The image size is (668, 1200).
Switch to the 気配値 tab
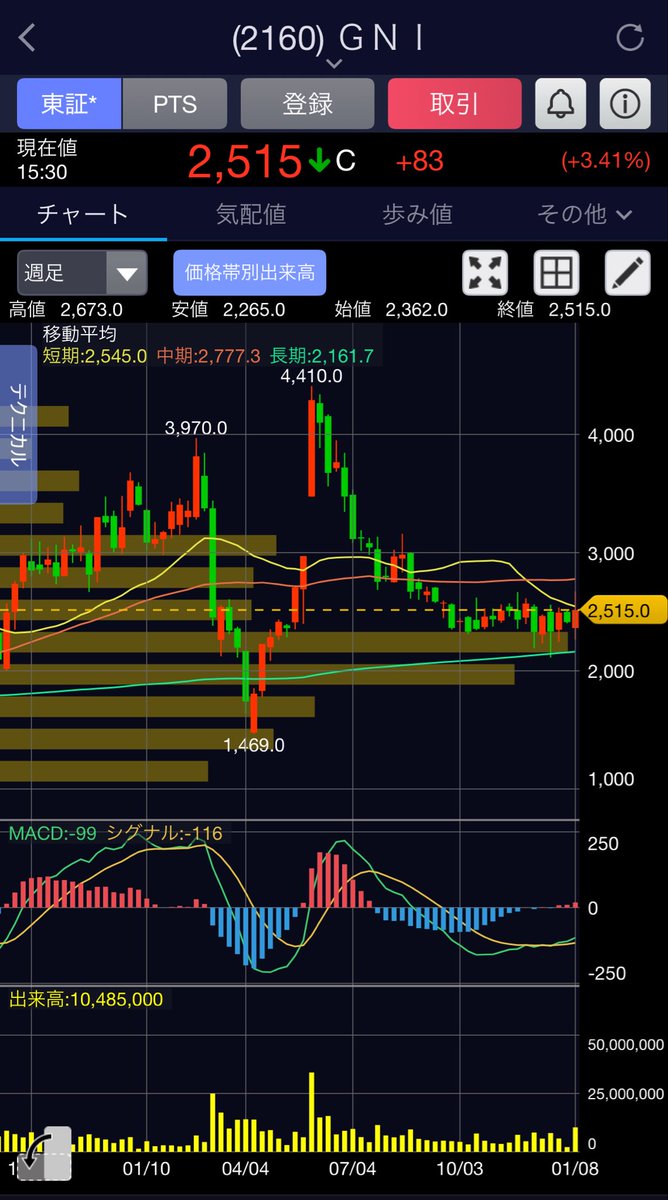[x=250, y=213]
